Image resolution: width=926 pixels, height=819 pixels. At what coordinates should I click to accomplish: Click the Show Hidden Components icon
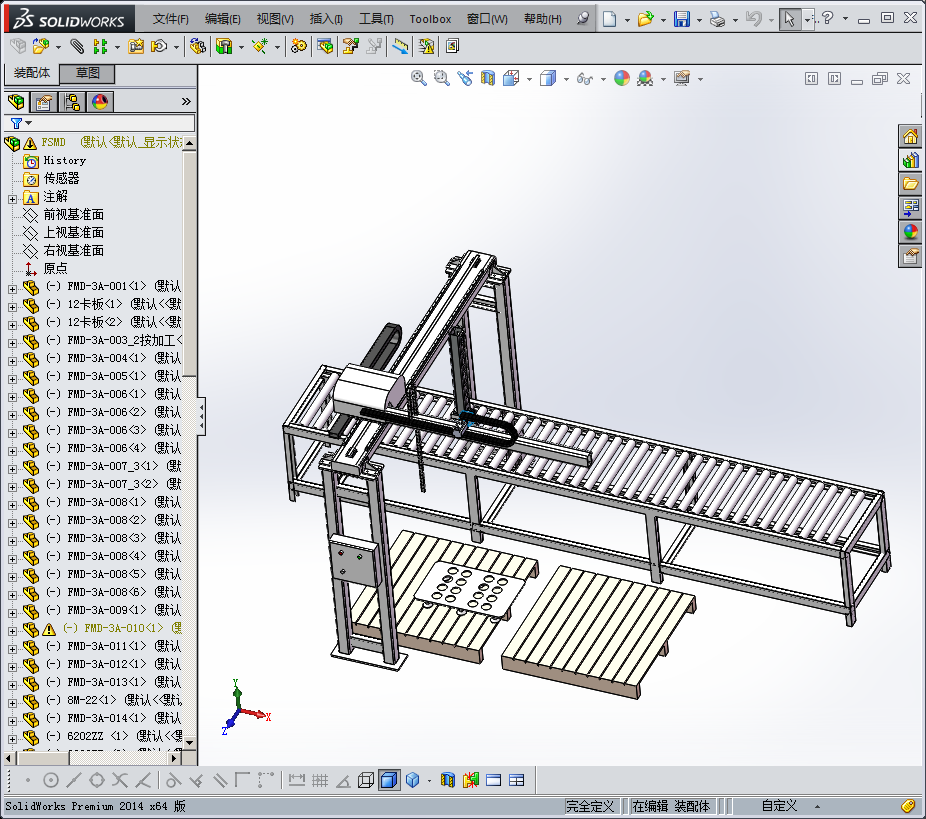click(198, 46)
